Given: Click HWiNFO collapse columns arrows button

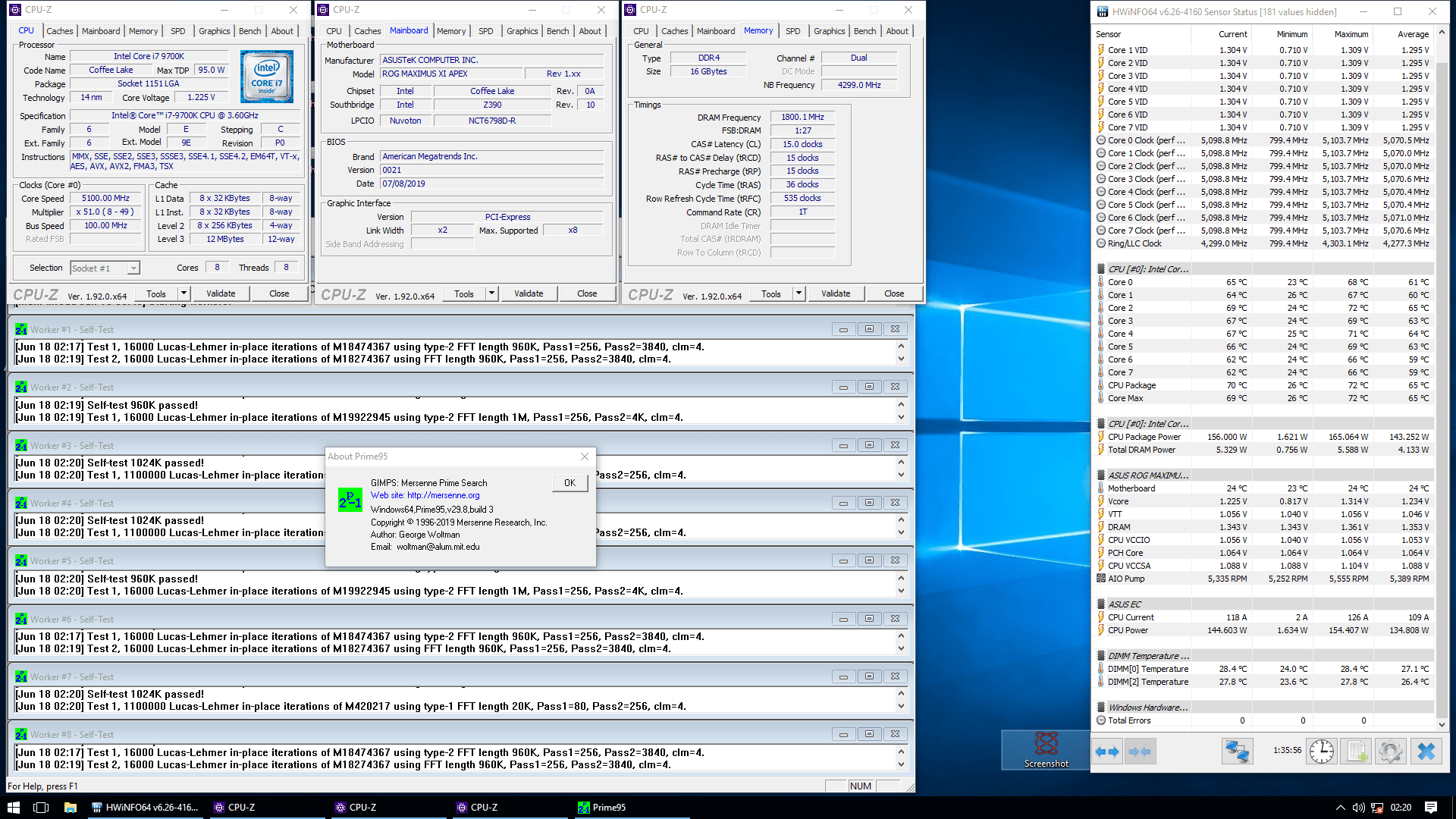Looking at the screenshot, I should (1140, 752).
